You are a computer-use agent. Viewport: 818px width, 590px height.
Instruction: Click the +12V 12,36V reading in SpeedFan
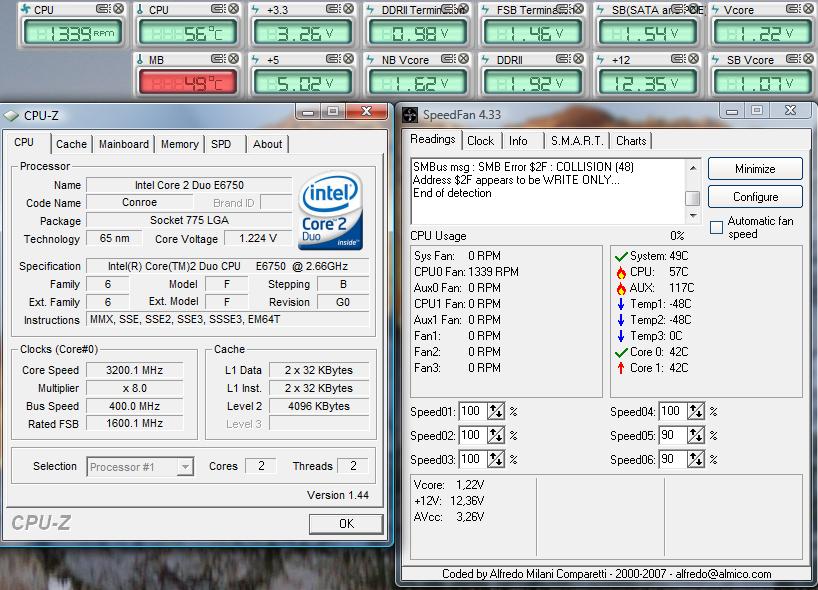tap(449, 501)
